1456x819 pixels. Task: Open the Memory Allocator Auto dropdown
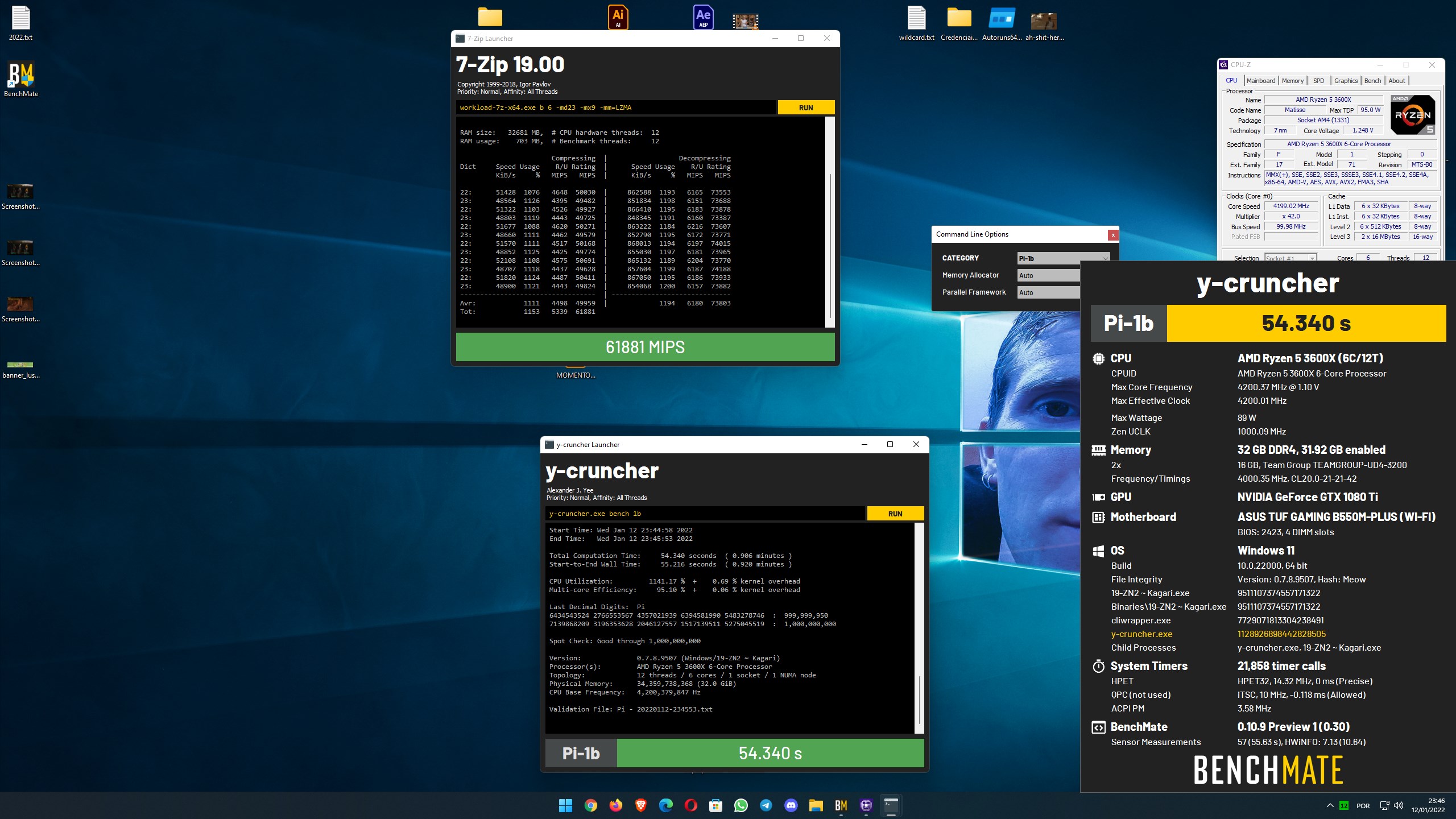(x=1049, y=275)
